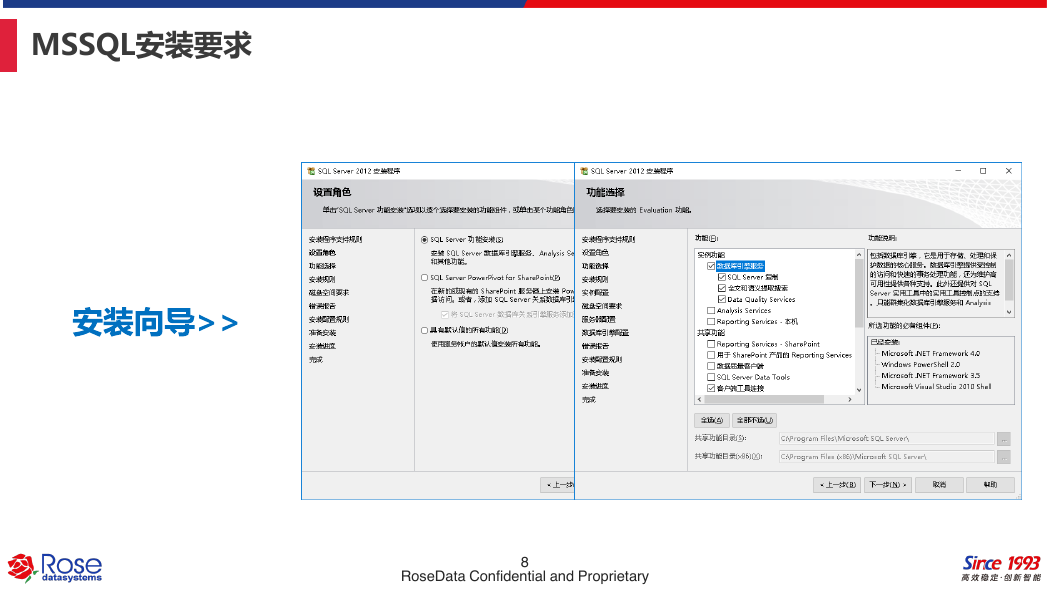Click feature list scroll-down arrow
Screen dimensions: 1050x591
pos(859,390)
